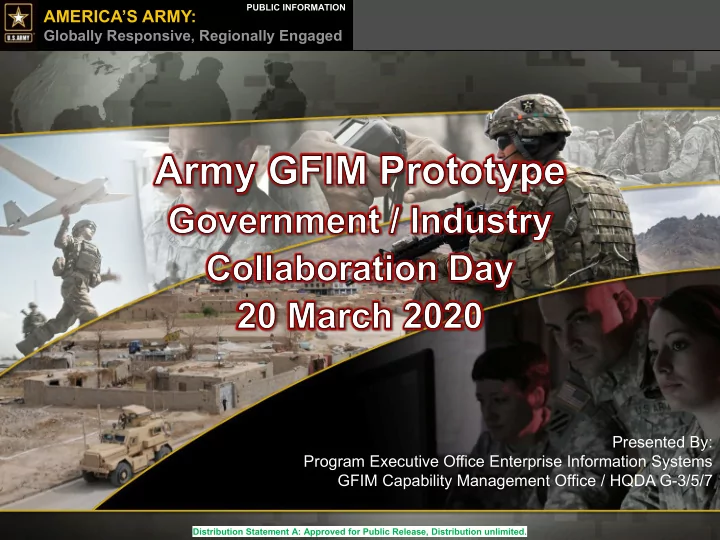Click the 'AMERICA'S ARMY:' heading text
The image size is (720, 540).
point(119,17)
